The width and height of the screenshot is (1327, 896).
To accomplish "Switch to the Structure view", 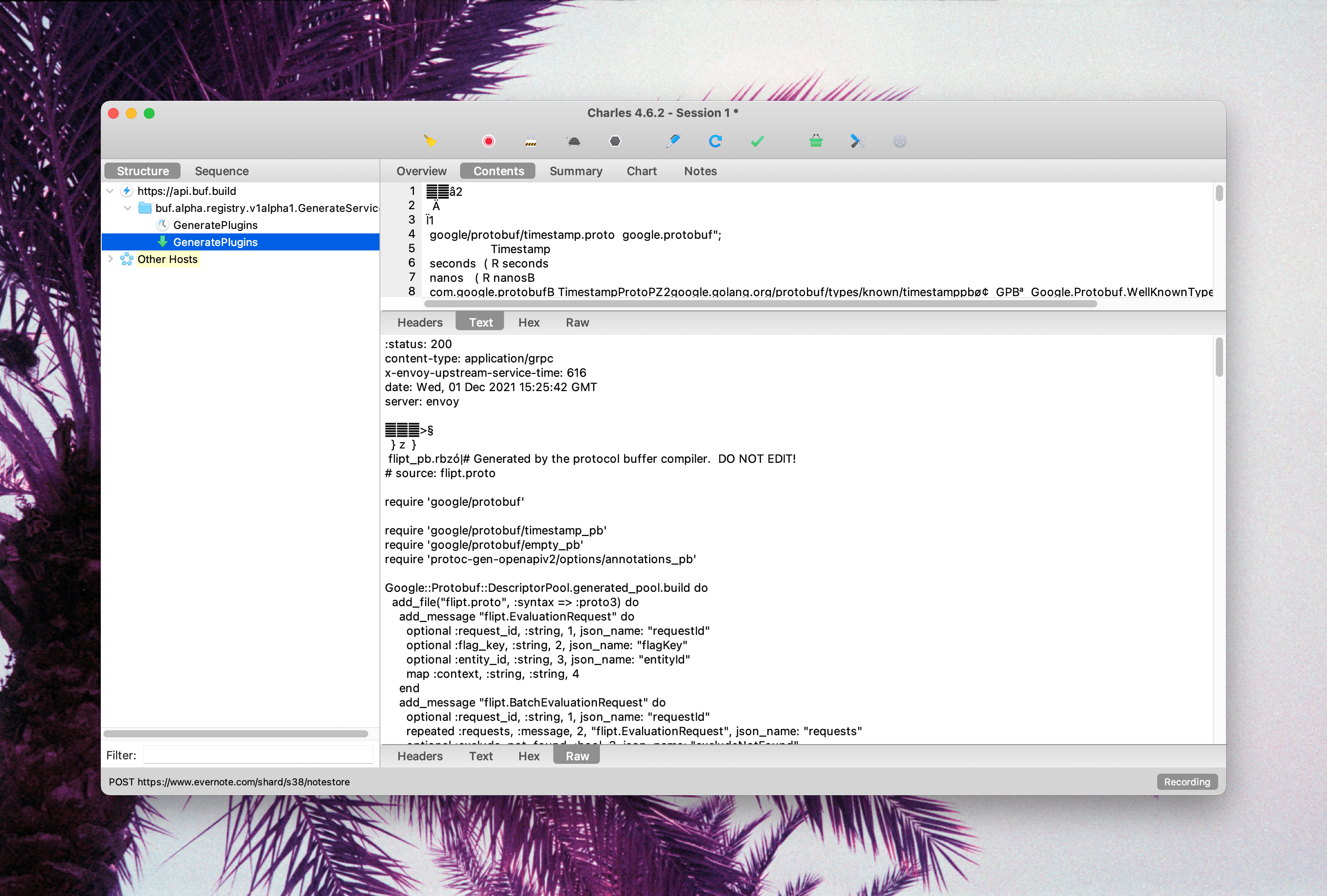I will [x=143, y=171].
